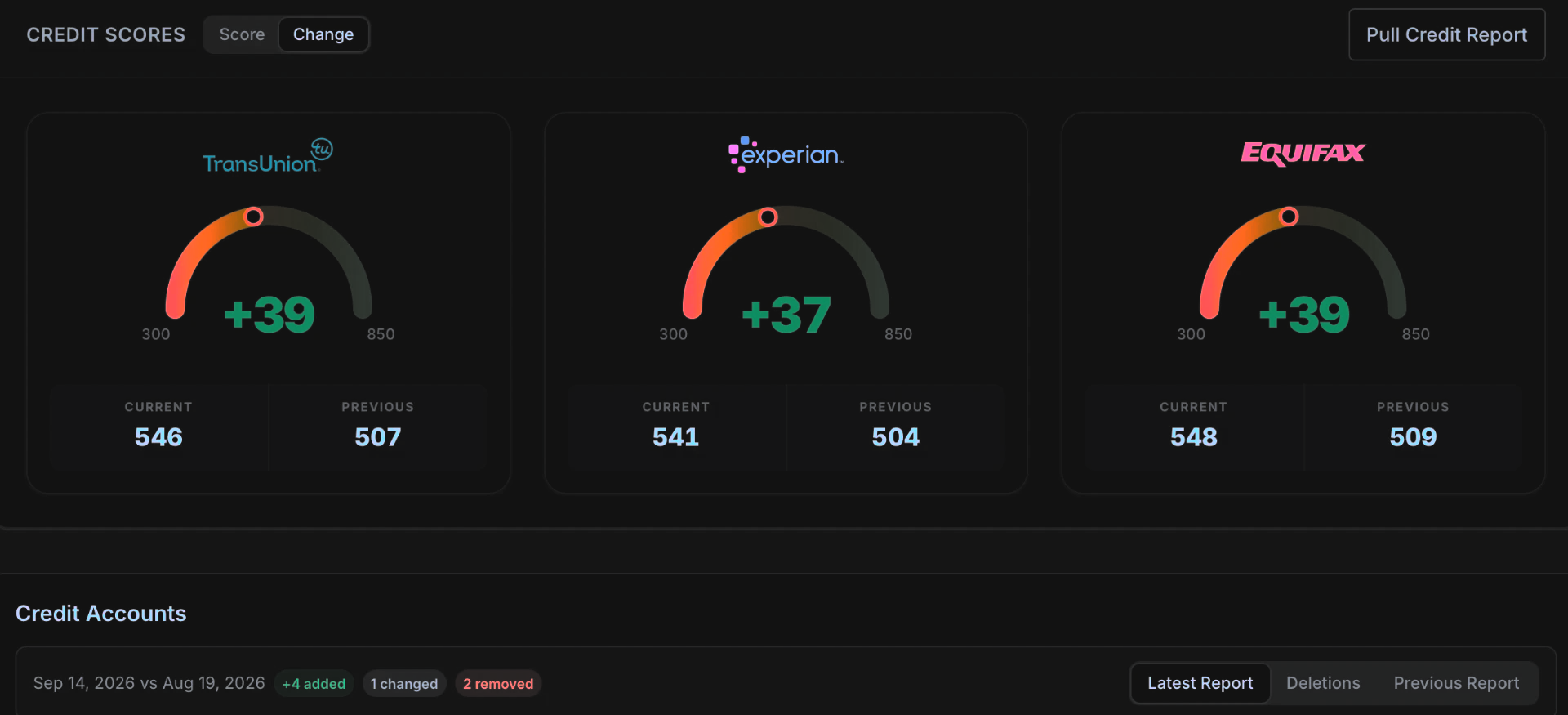Viewport: 1568px width, 715px height.
Task: Click the Credit Accounts heading
Action: click(x=101, y=614)
